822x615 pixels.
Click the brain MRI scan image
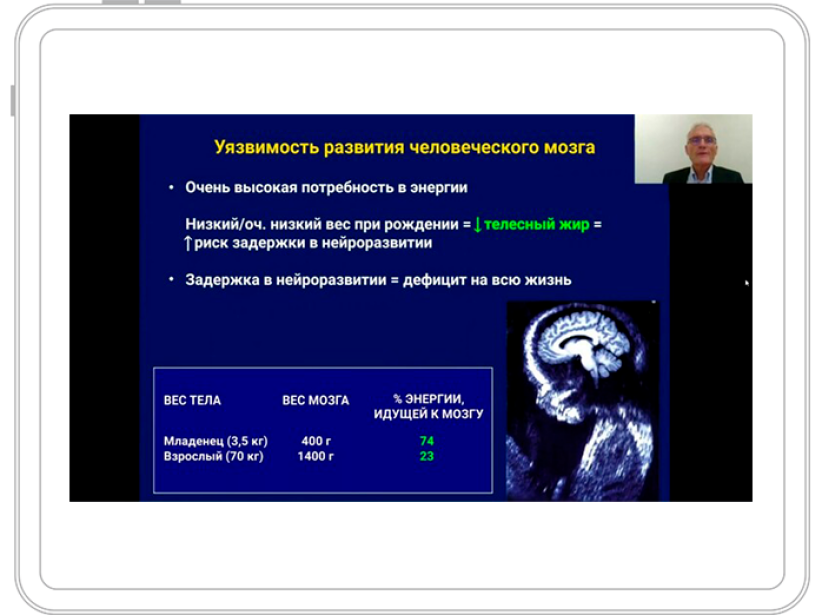coord(582,401)
